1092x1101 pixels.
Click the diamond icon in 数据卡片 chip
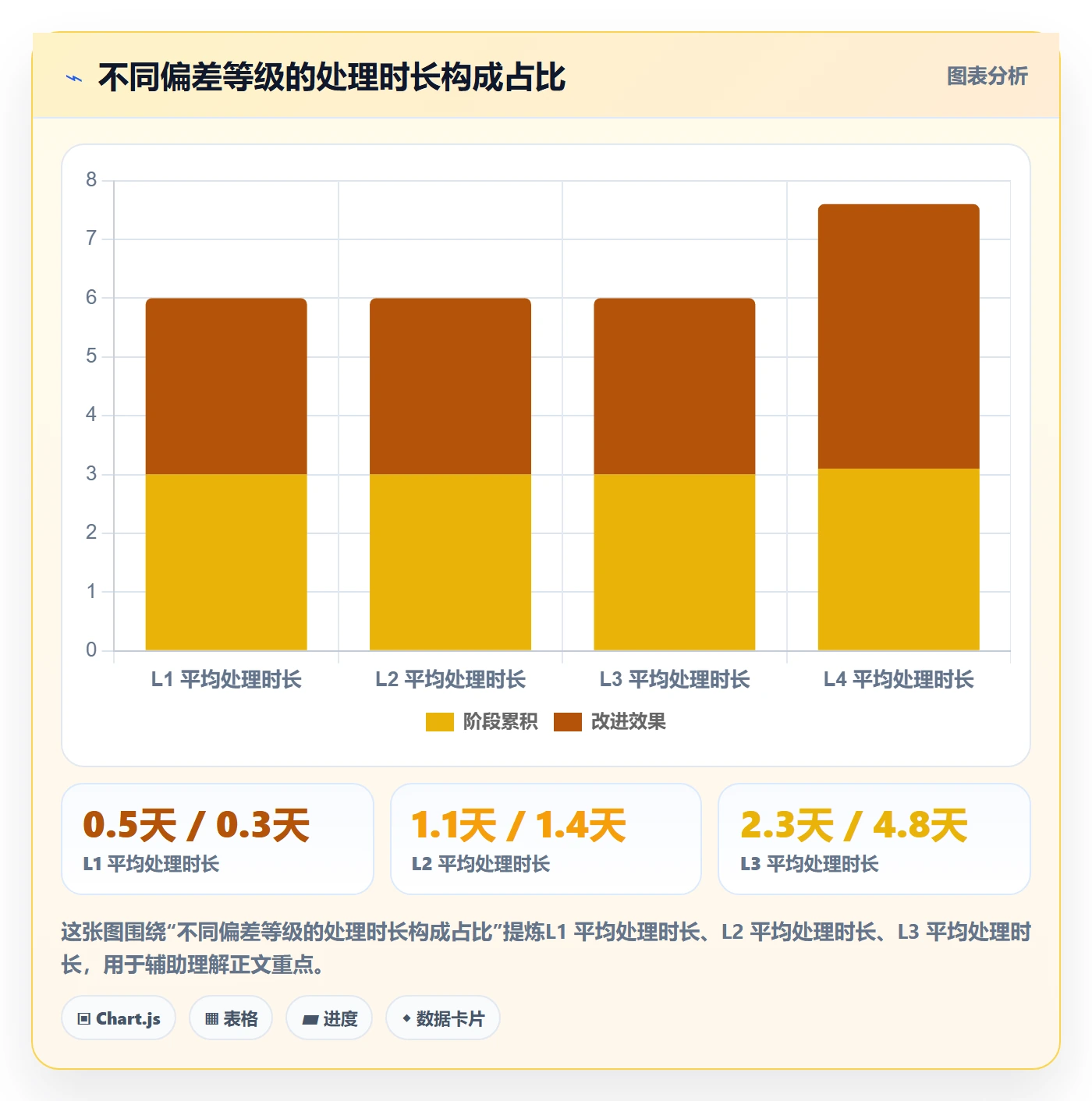pyautogui.click(x=406, y=1018)
